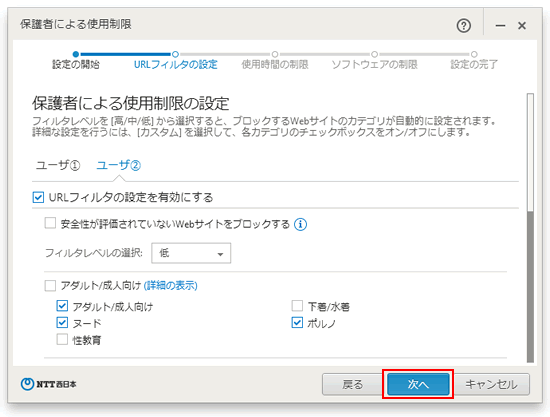The image size is (550, 417).
Task: Click the 次へ button
Action: click(x=418, y=384)
